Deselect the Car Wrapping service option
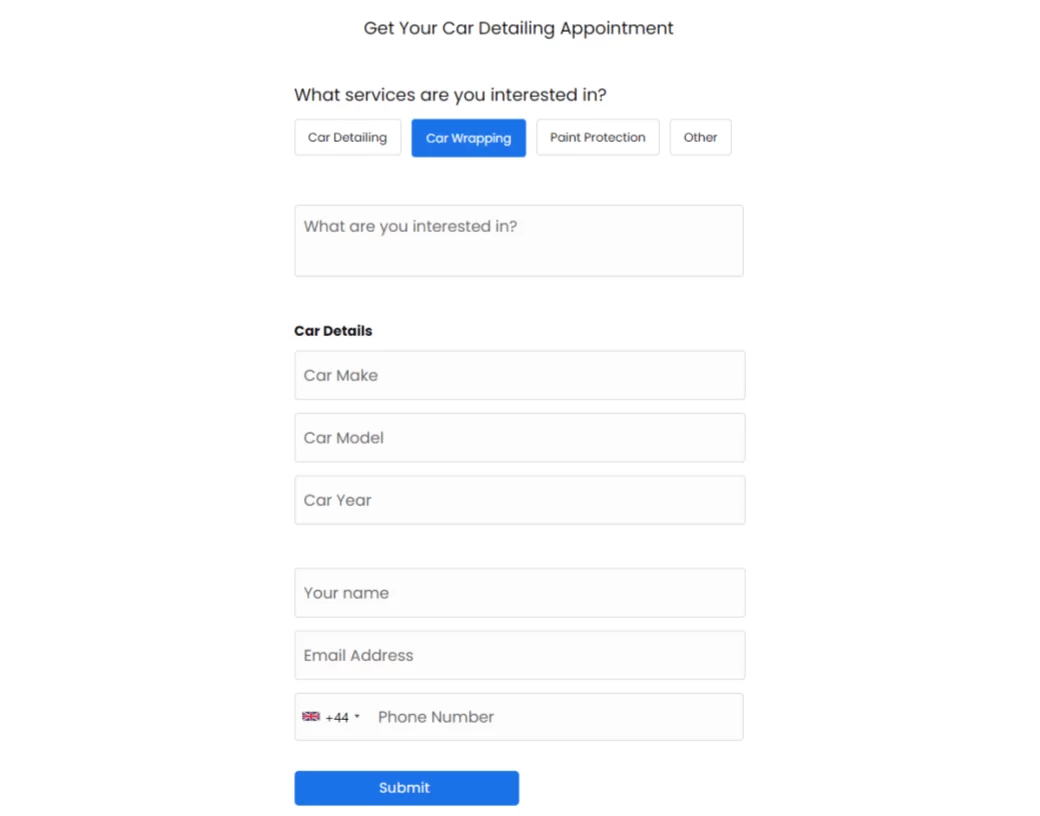This screenshot has height=816, width=1040. 468,138
